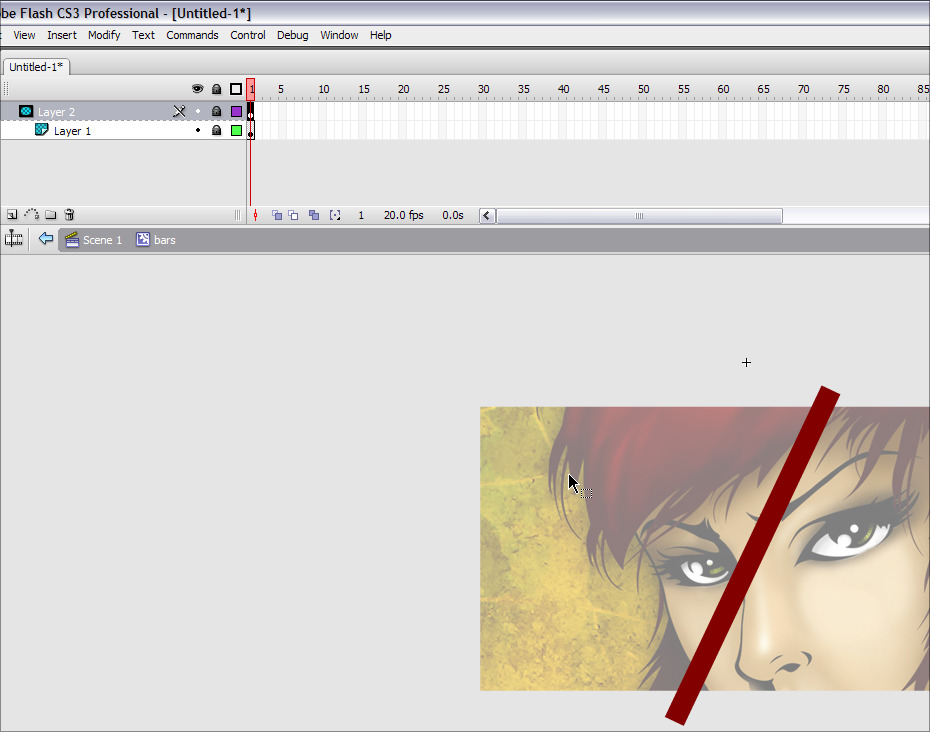Screen dimensions: 930x732
Task: Insert a new layer folder
Action: click(x=50, y=215)
